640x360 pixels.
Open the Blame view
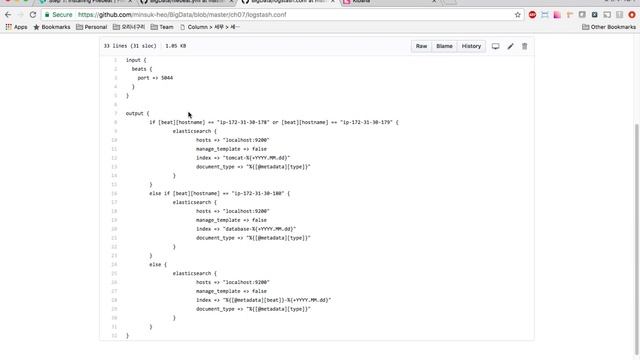tap(444, 46)
